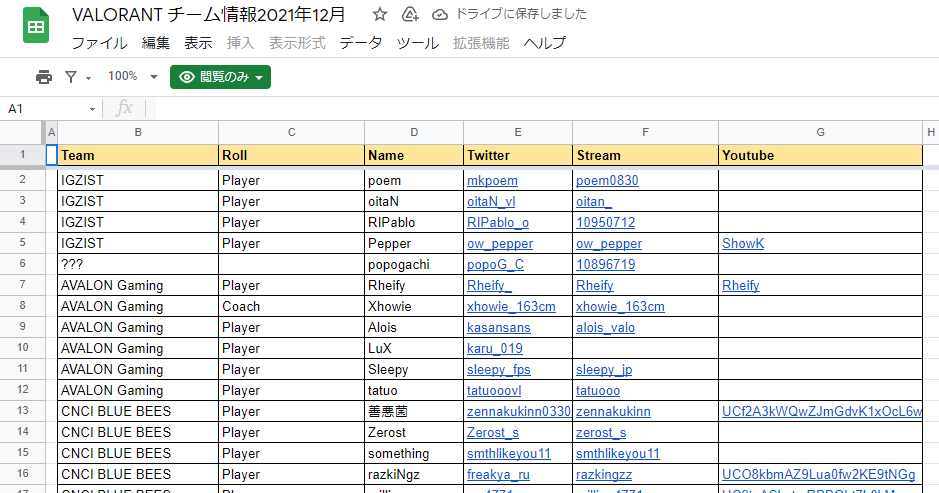
Task: Select the cell containing popogachi
Action: 414,264
